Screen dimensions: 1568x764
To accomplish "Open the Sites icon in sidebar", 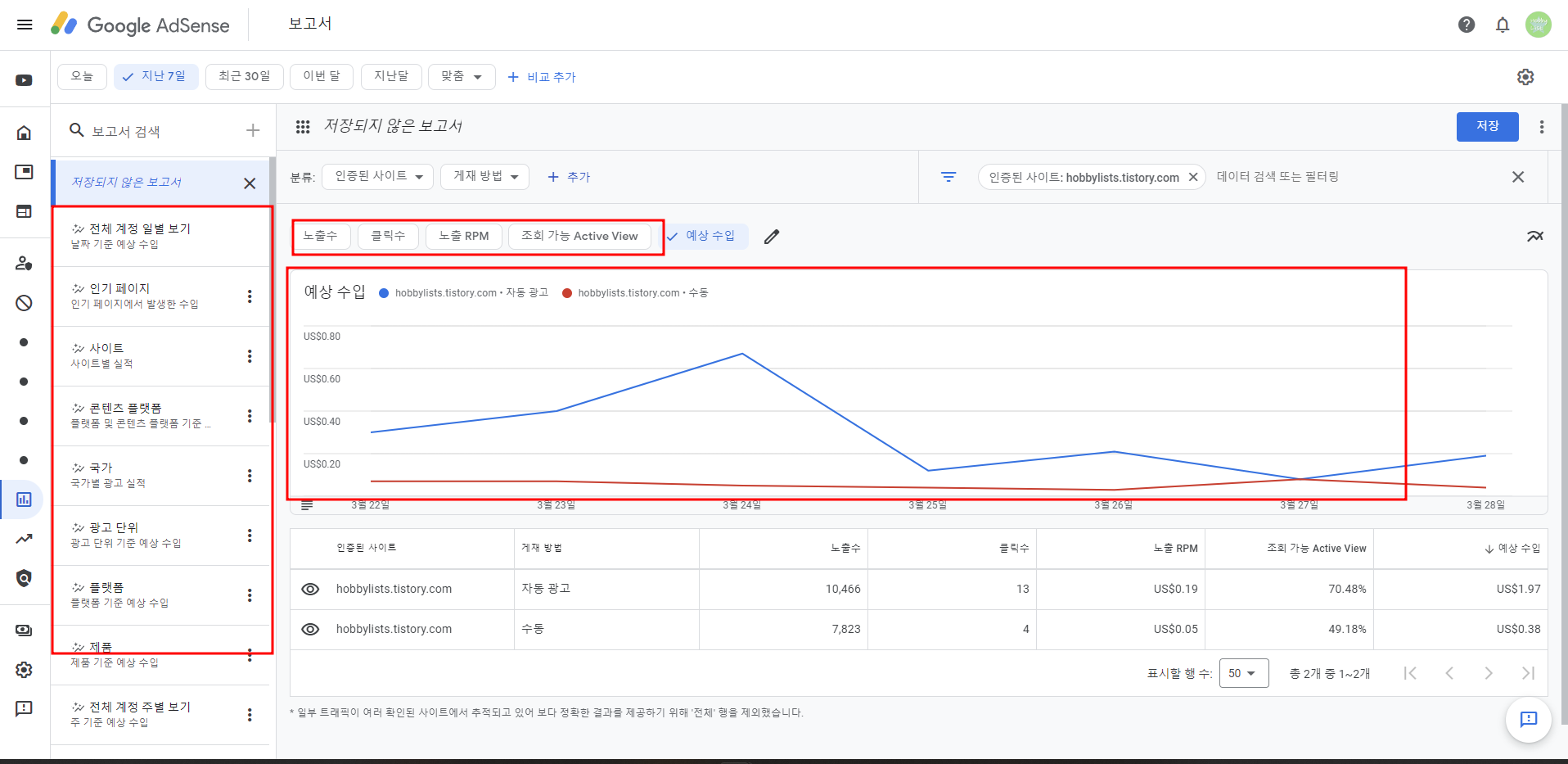I will point(25,211).
